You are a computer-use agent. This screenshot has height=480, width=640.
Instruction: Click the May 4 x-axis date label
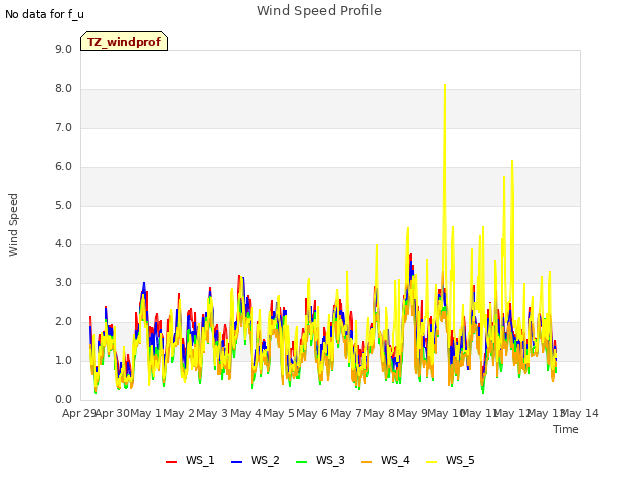tap(246, 413)
